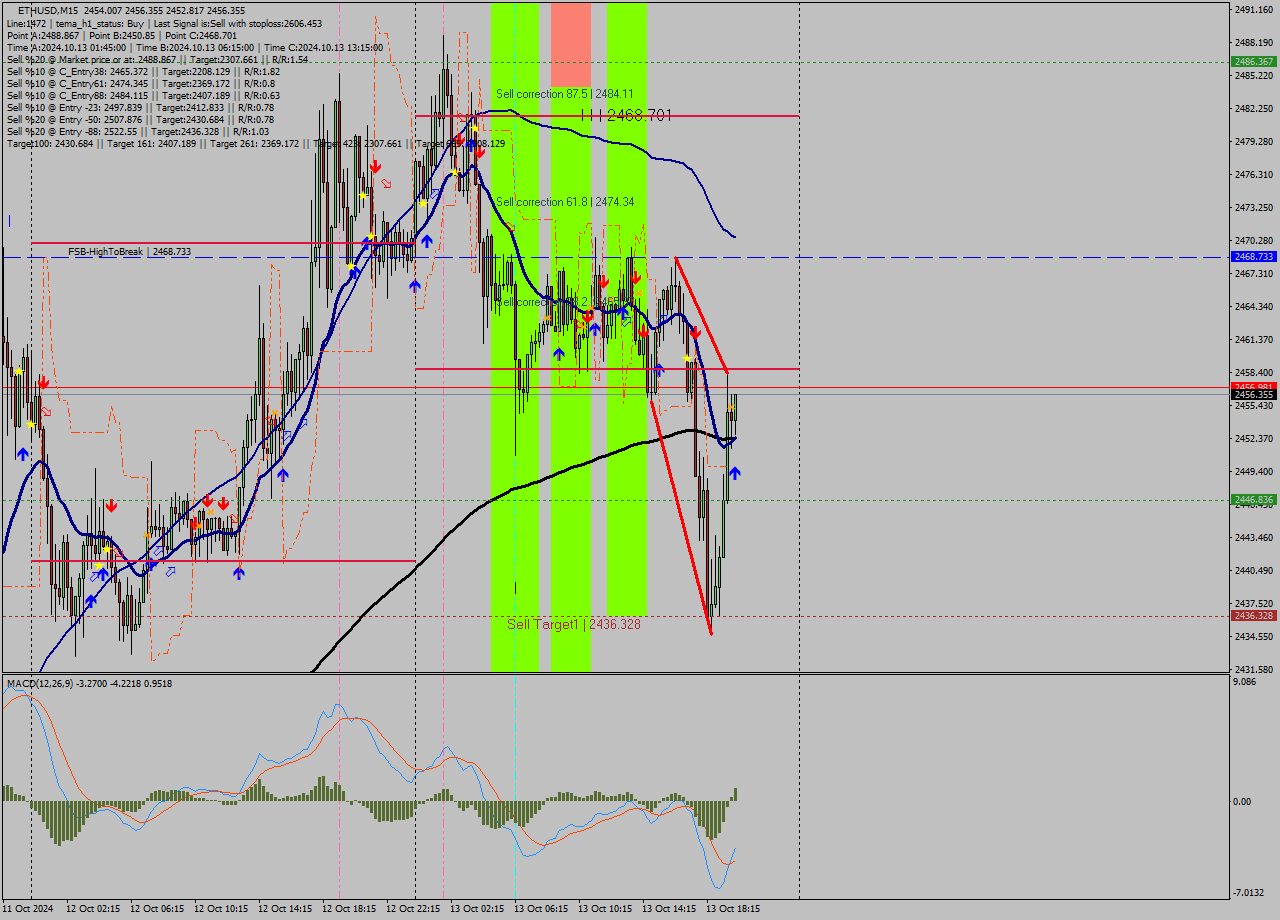This screenshot has height=920, width=1280.
Task: Select the 'Sell correction 87.5 | 2484.11' label
Action: point(565,94)
